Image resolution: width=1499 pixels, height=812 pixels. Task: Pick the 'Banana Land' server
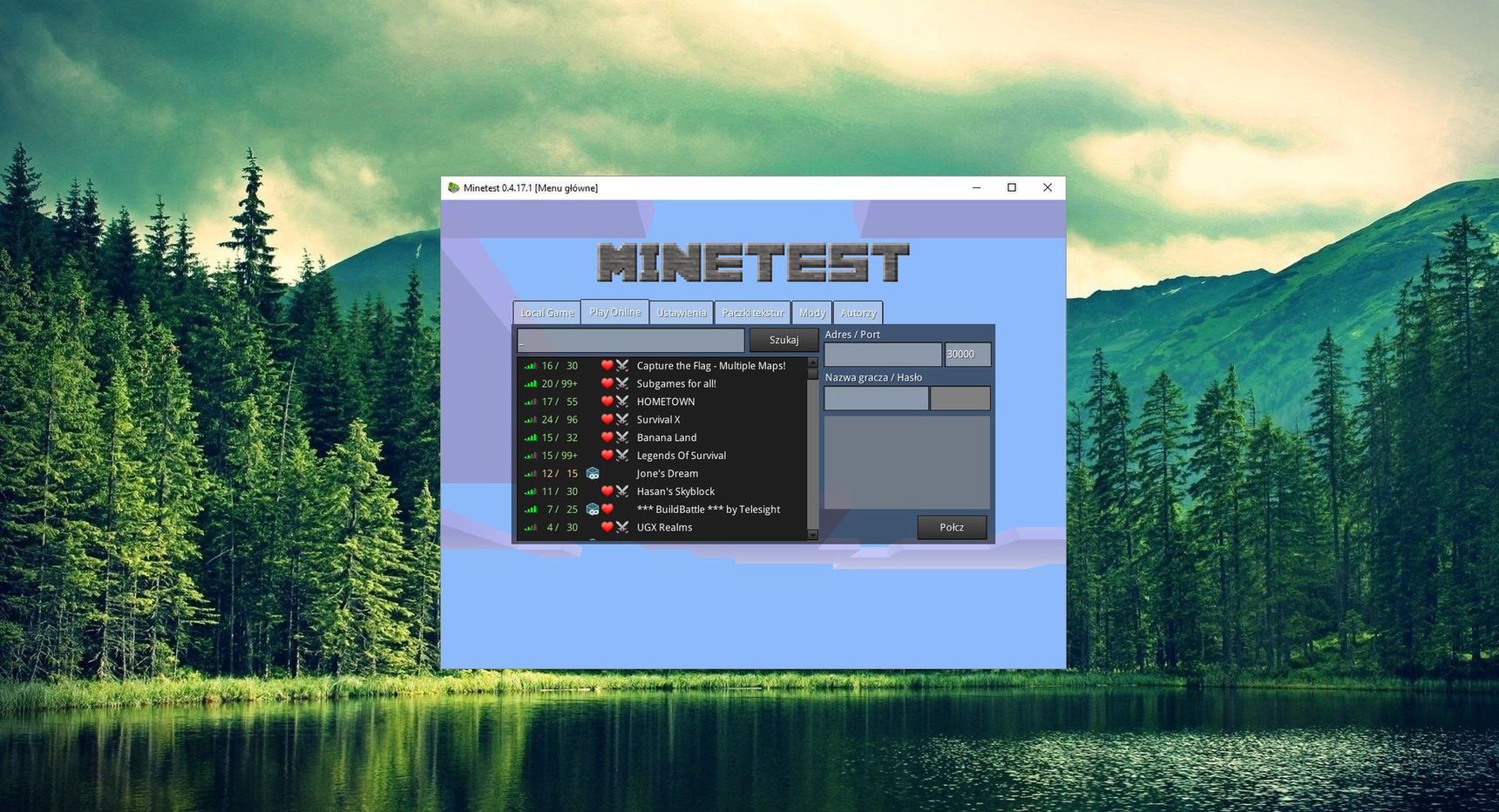coord(667,437)
